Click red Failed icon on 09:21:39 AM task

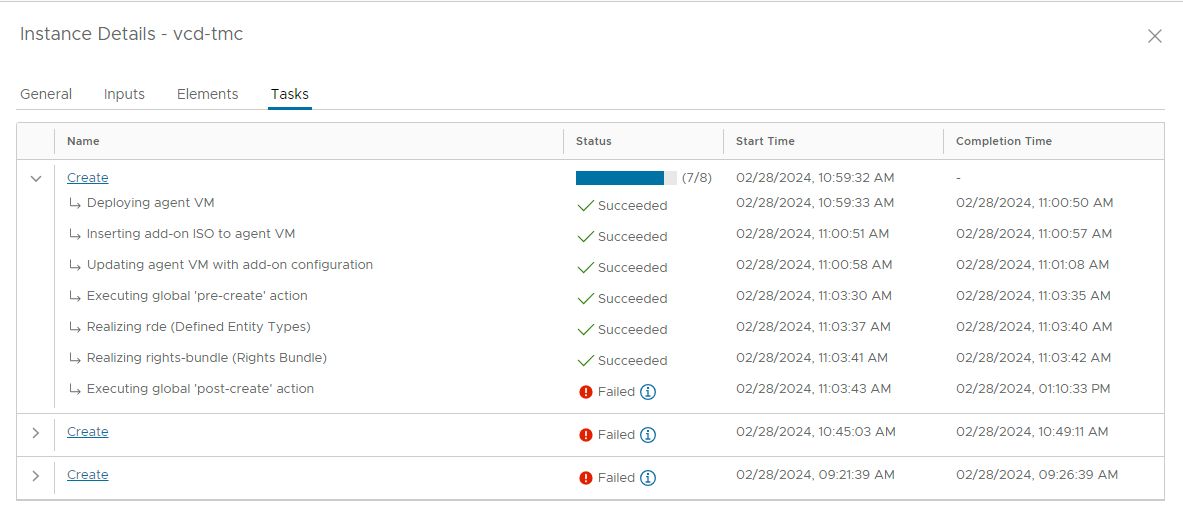[586, 478]
